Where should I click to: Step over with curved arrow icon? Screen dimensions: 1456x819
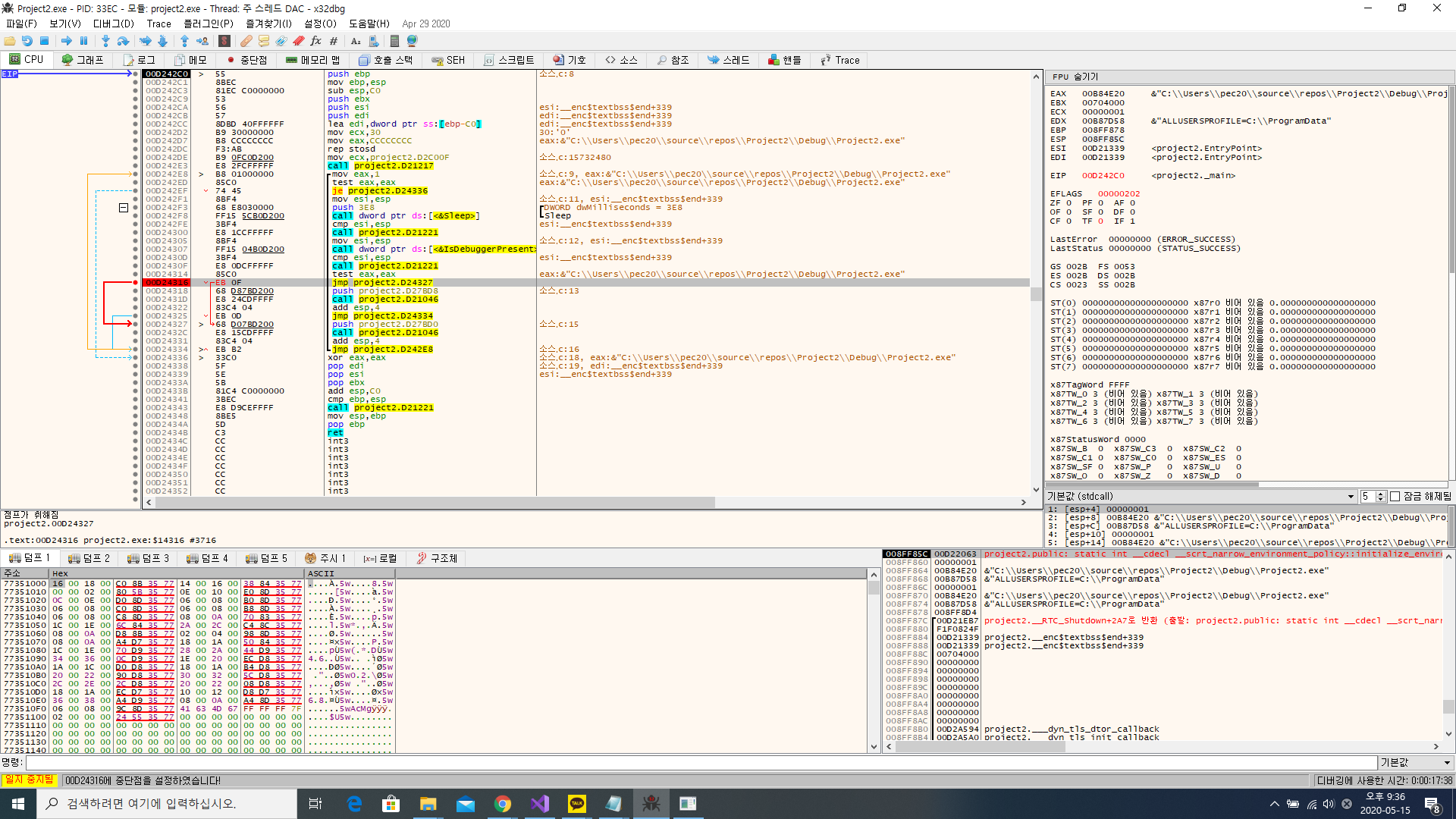click(123, 41)
